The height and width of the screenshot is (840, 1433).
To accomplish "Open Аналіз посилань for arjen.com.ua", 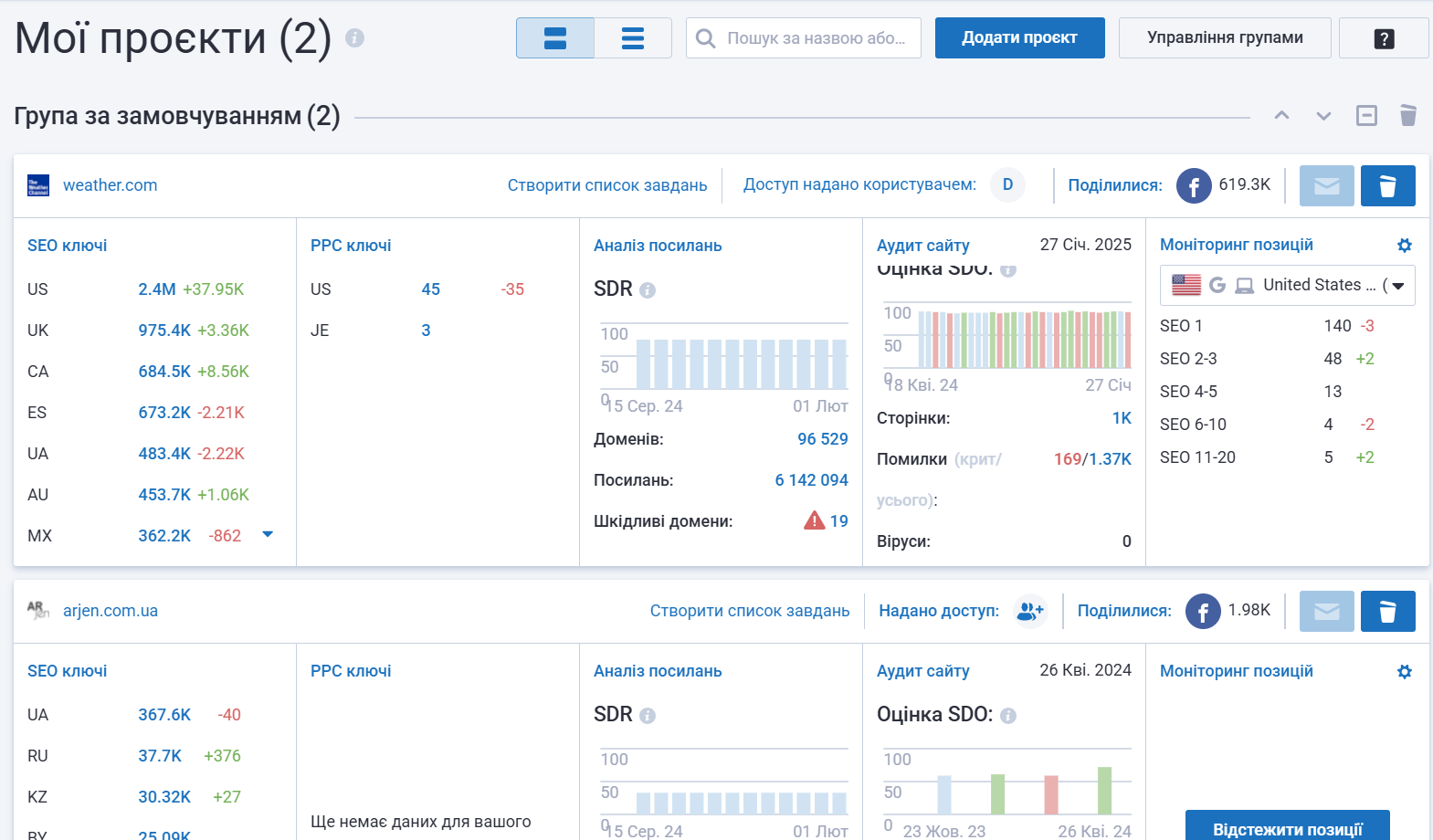I will point(658,671).
